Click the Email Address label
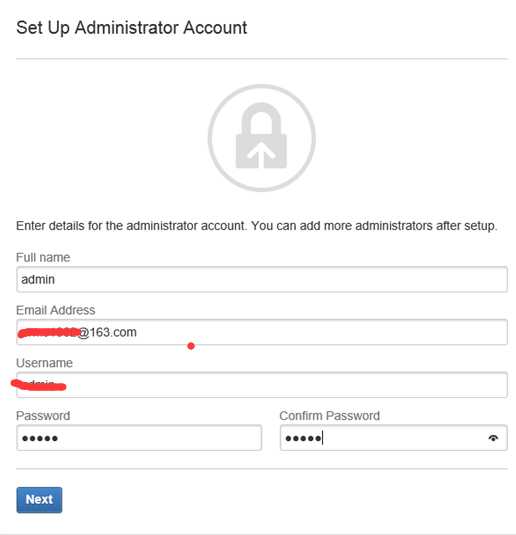 coord(56,310)
